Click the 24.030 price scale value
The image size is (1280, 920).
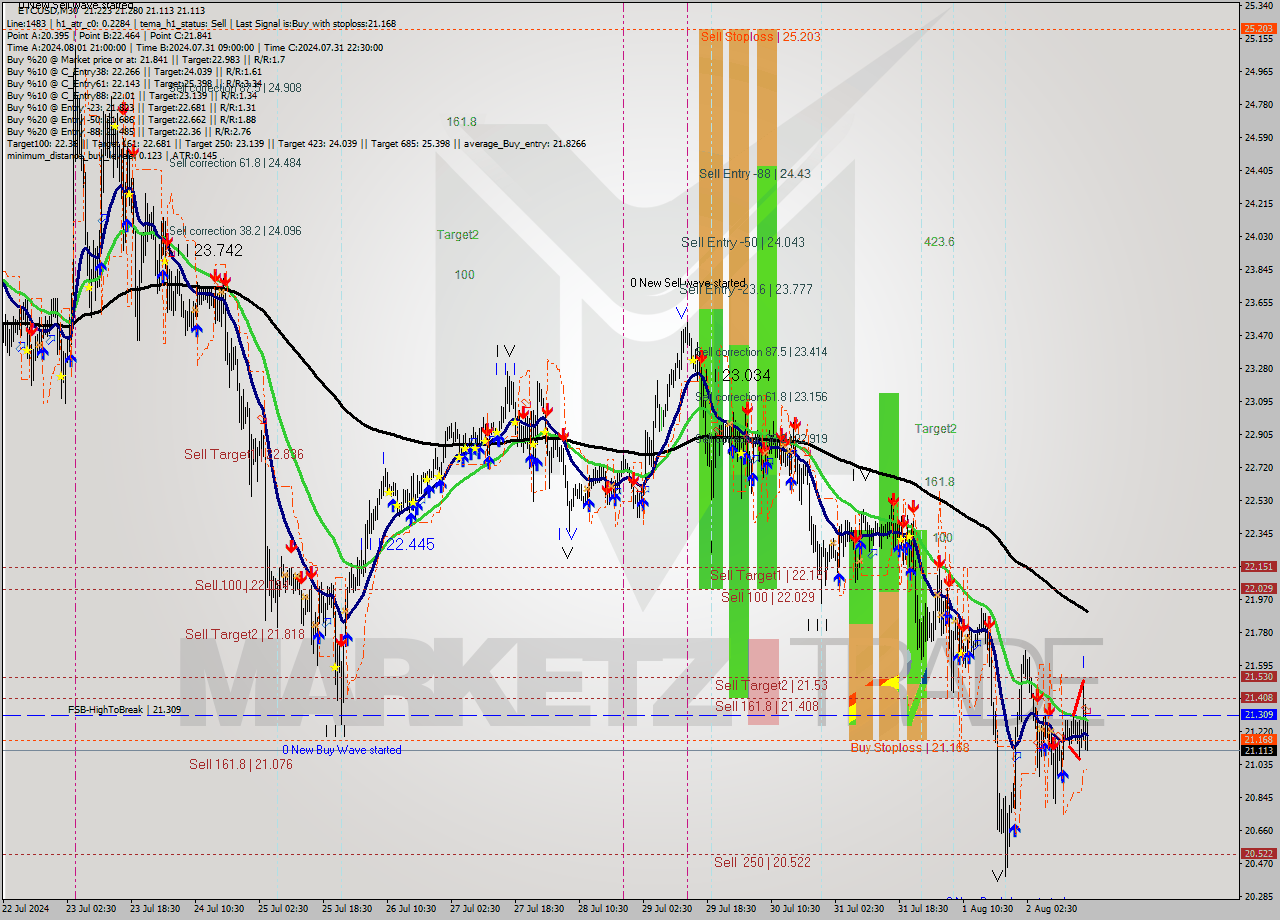pos(1258,236)
